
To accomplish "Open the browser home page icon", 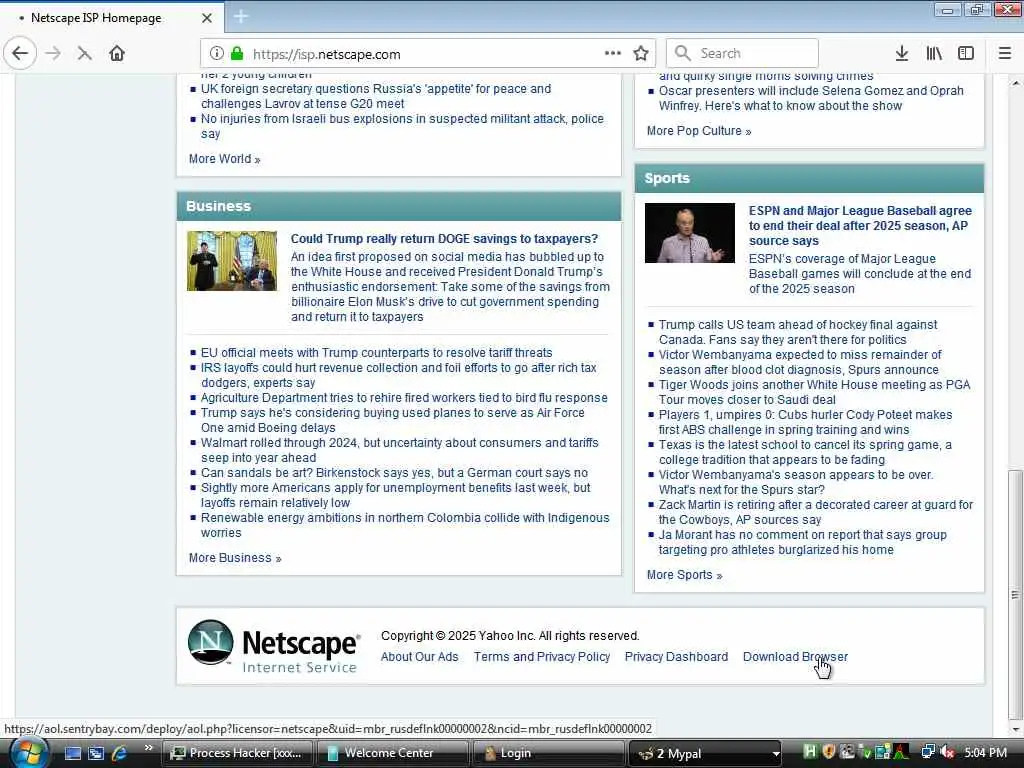I will pyautogui.click(x=117, y=54).
